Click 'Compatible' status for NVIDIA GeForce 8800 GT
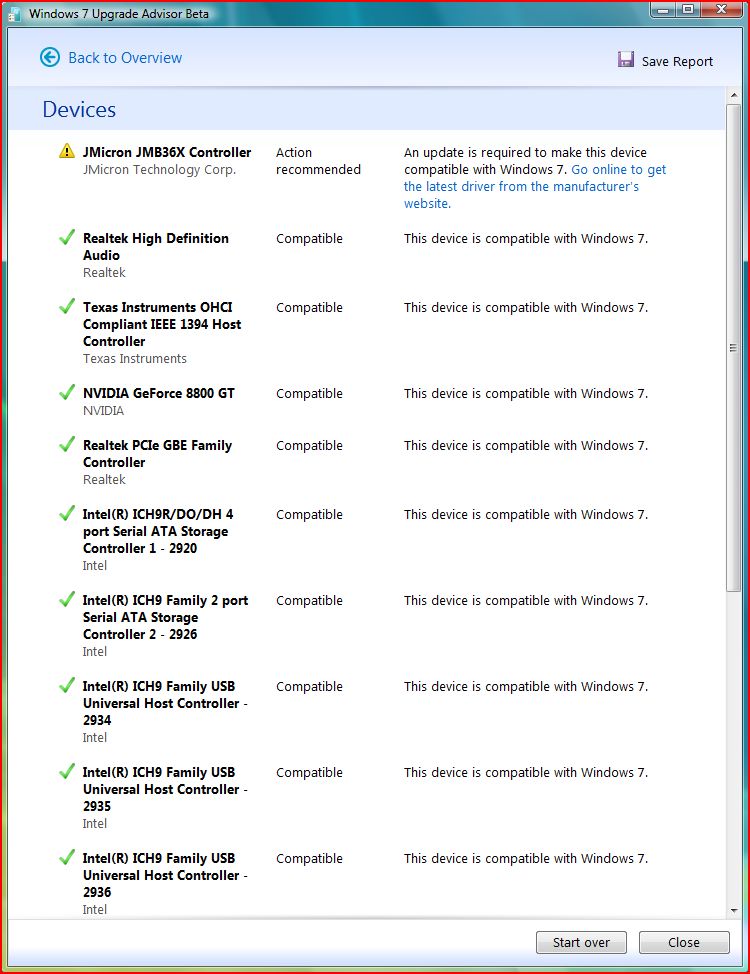This screenshot has width=750, height=974. pos(309,394)
